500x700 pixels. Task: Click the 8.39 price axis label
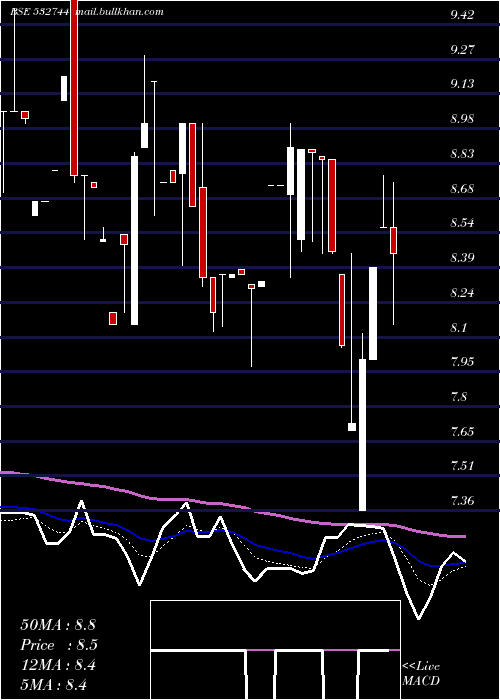(462, 258)
